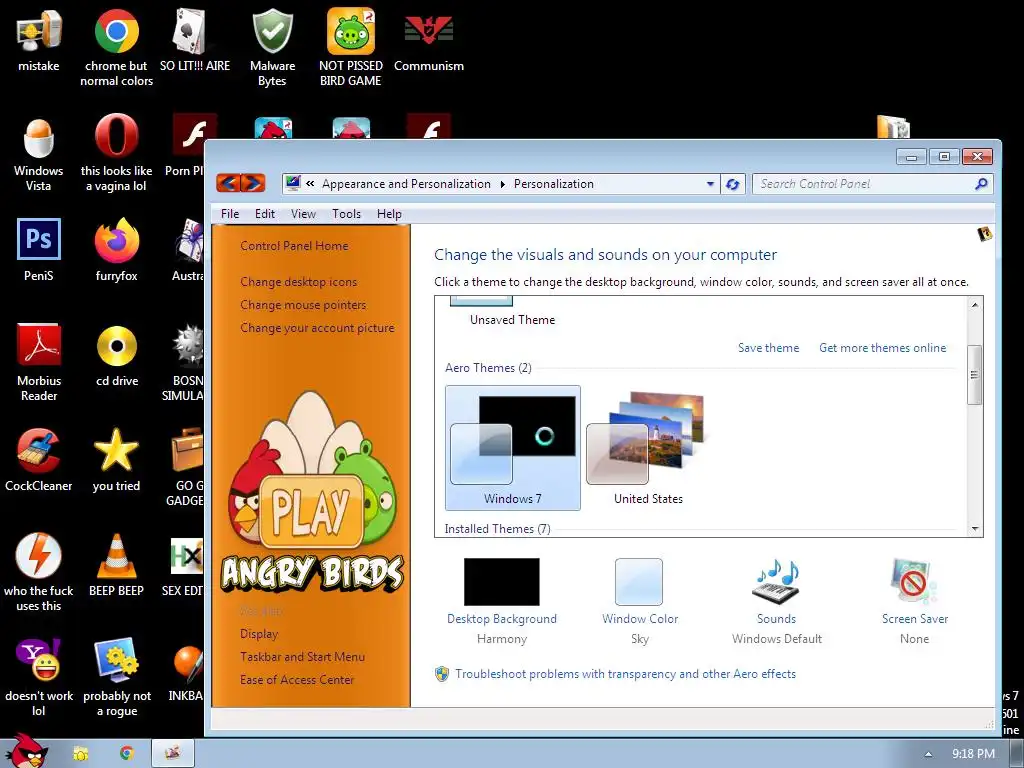This screenshot has height=768, width=1024.
Task: Open the taskbar Chrome icon
Action: 127,754
